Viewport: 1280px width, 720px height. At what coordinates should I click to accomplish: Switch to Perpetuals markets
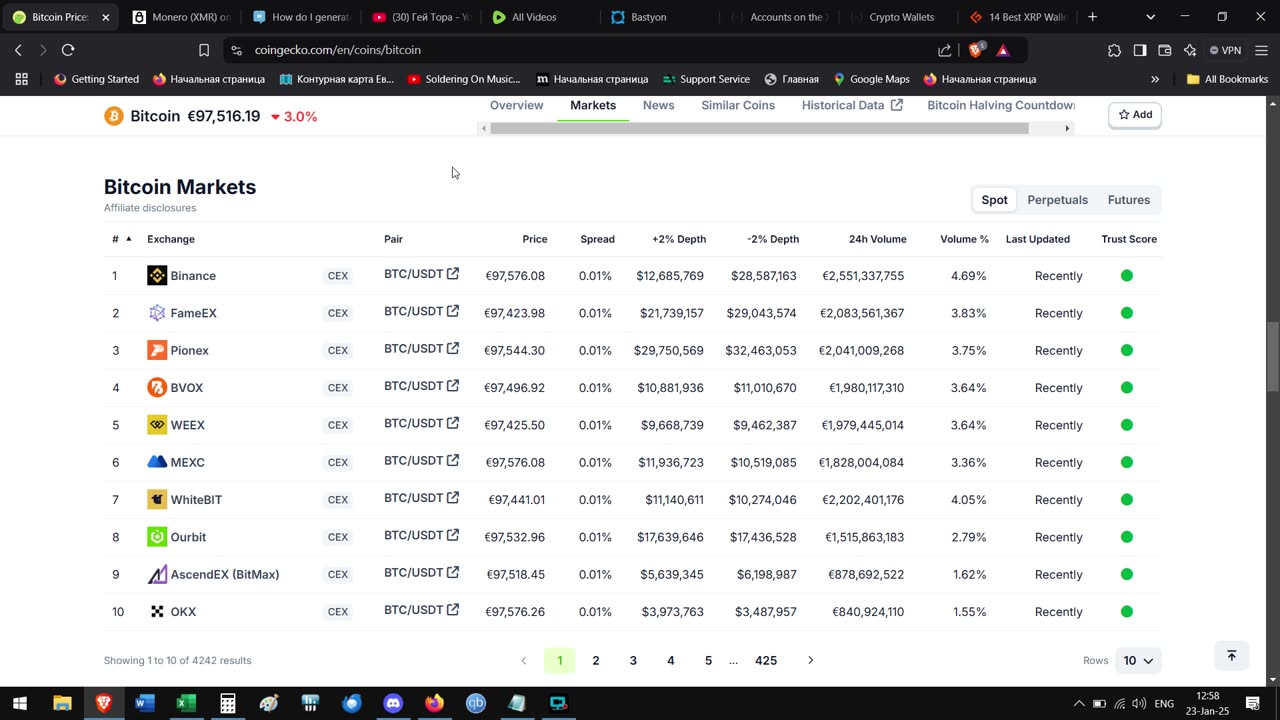tap(1057, 200)
